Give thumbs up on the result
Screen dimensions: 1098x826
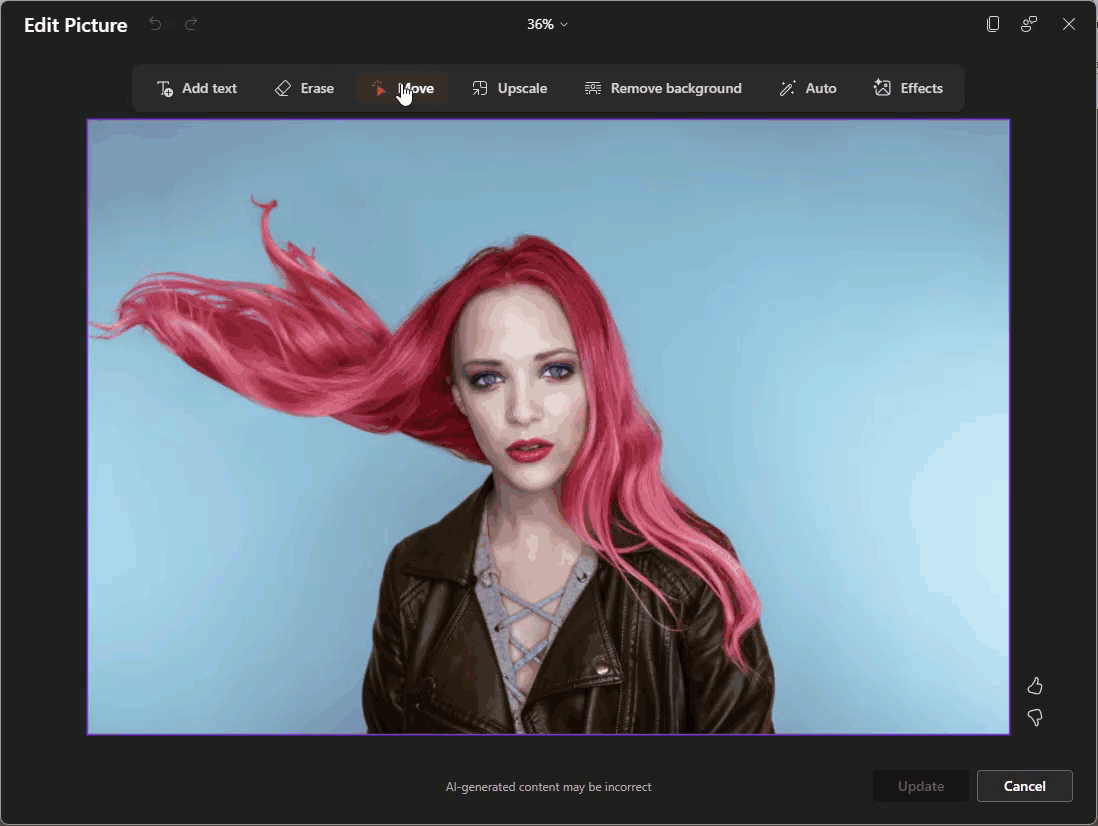pyautogui.click(x=1035, y=686)
